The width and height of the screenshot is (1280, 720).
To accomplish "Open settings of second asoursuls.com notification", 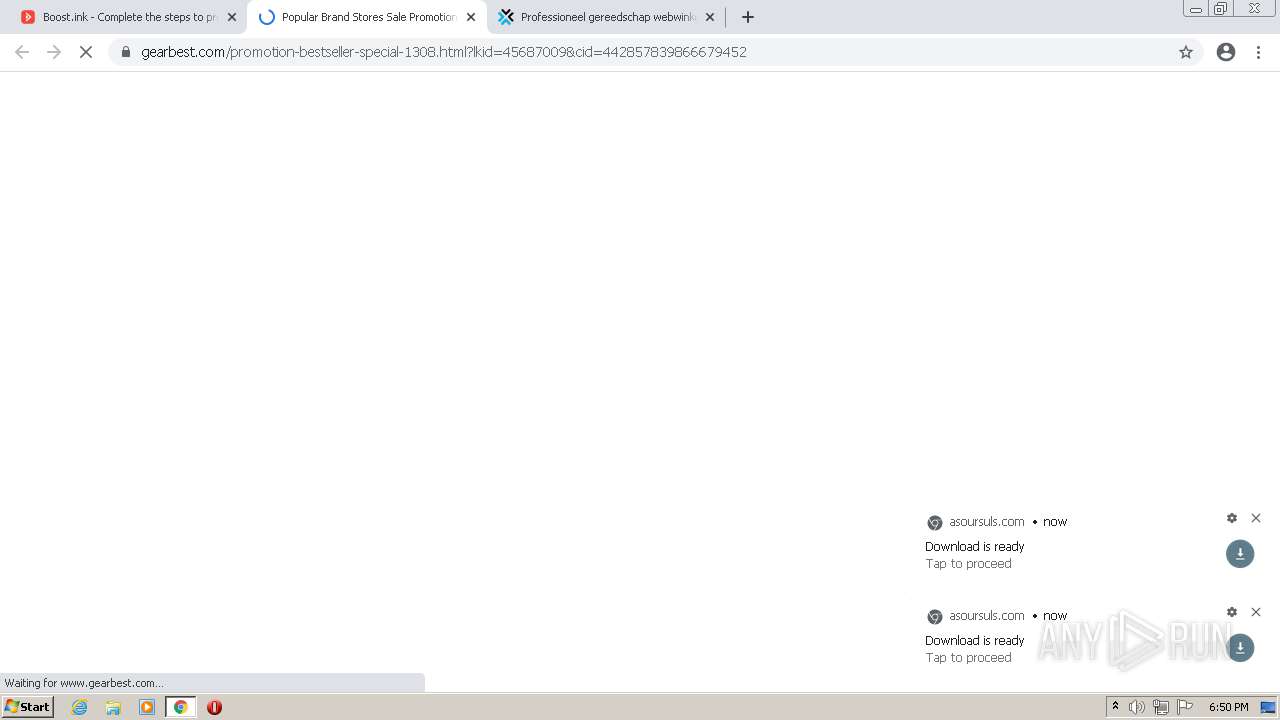I will tap(1232, 612).
